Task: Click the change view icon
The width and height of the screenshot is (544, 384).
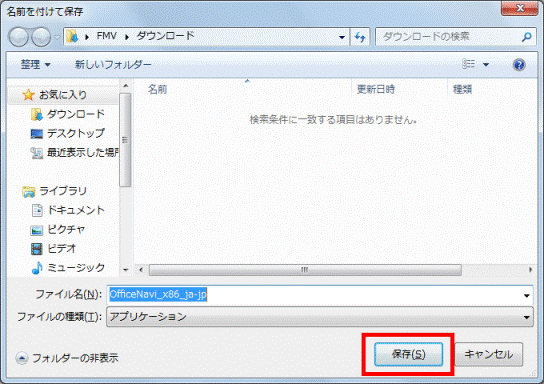Action: [468, 64]
